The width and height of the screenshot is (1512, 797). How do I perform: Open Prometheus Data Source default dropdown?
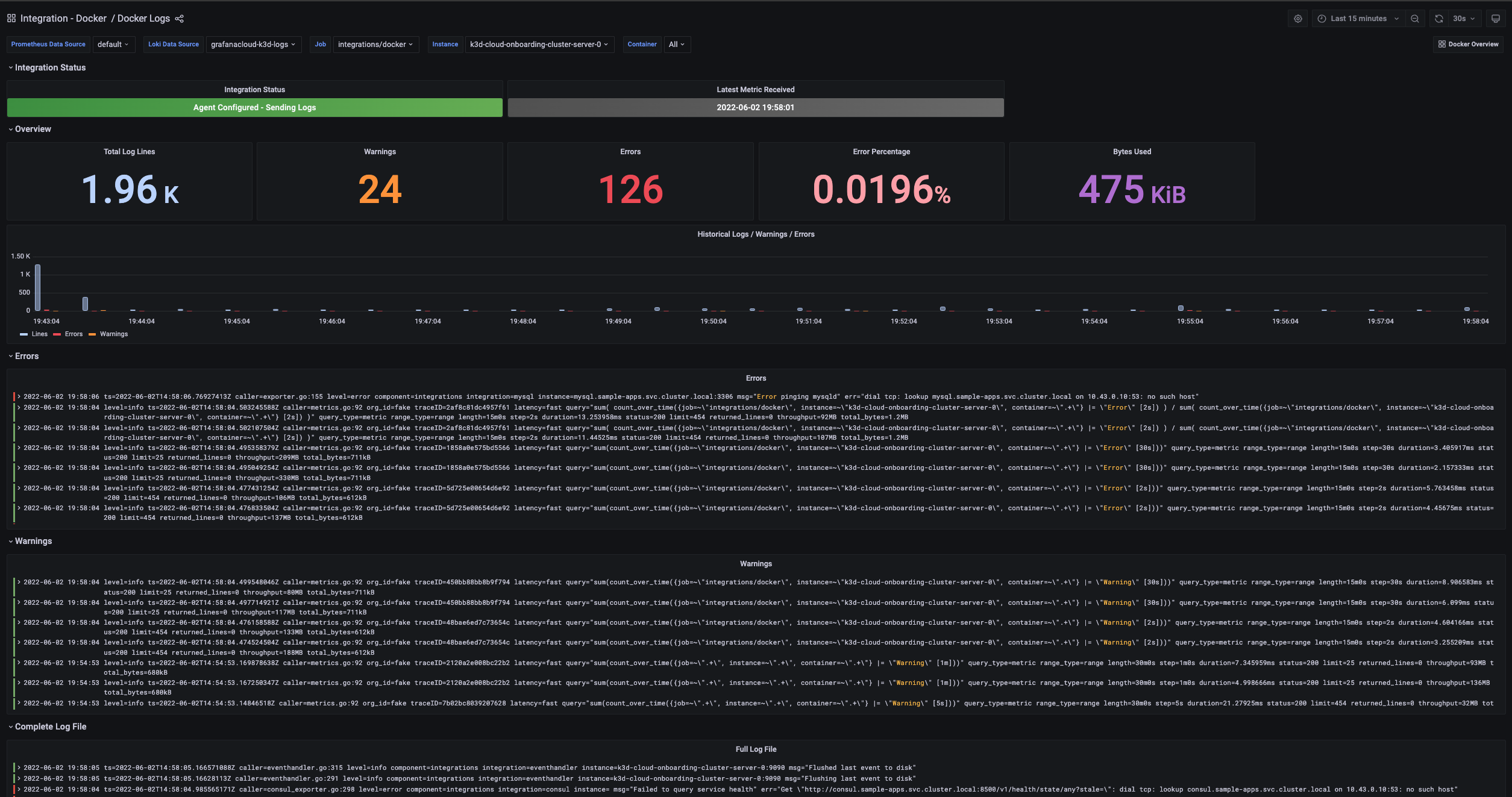tap(113, 45)
